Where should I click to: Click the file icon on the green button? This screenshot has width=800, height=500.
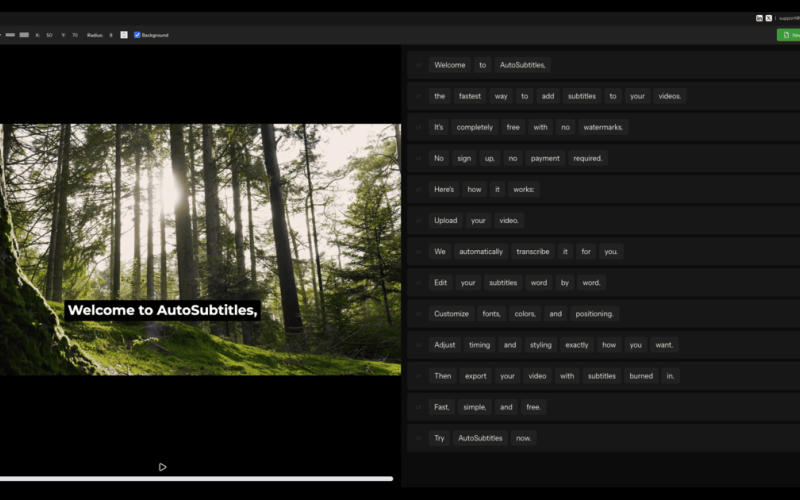pos(786,35)
